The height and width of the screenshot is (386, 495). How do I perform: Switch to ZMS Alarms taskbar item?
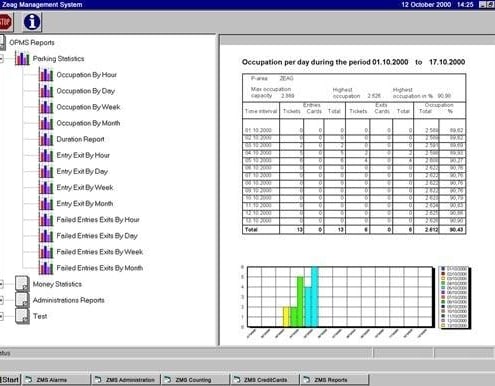56,380
